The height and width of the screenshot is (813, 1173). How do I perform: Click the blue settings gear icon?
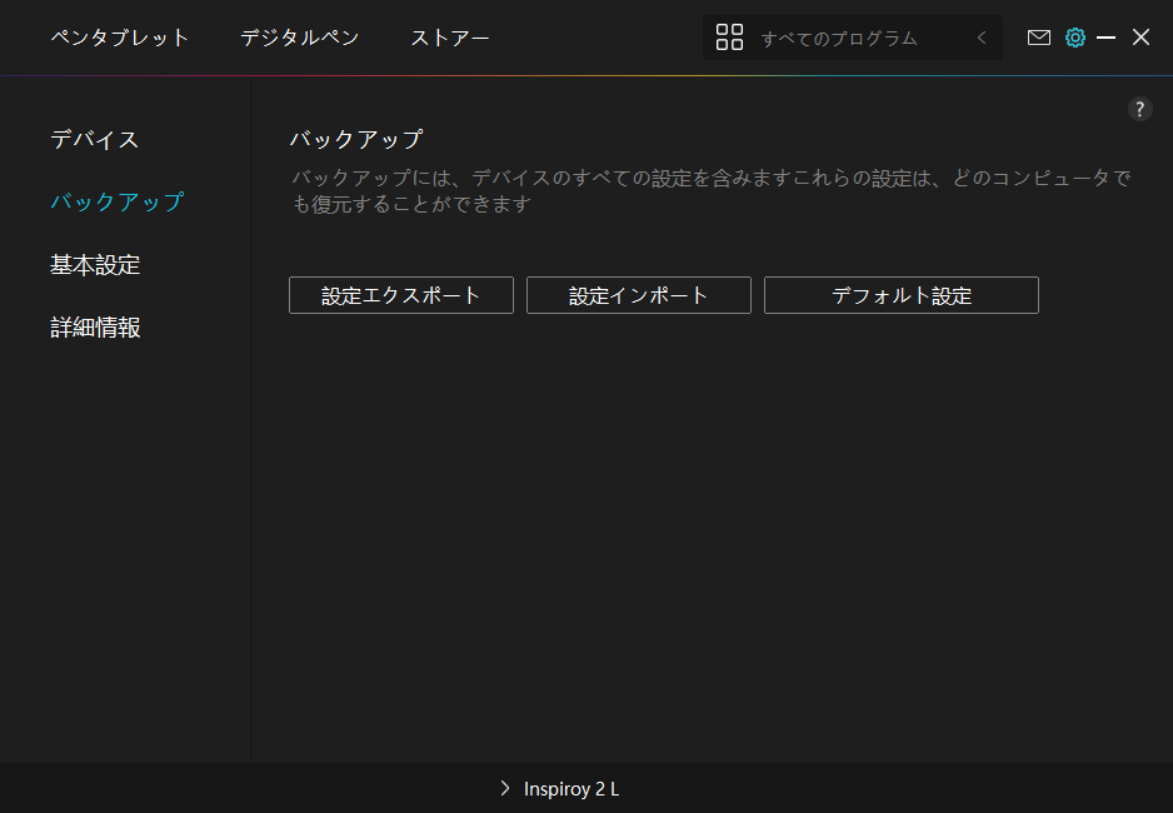coord(1075,38)
